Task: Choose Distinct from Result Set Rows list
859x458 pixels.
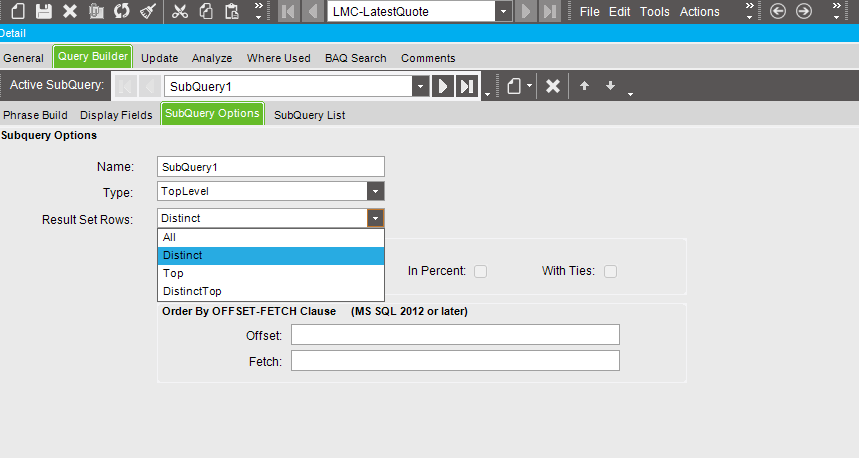Action: [x=271, y=255]
